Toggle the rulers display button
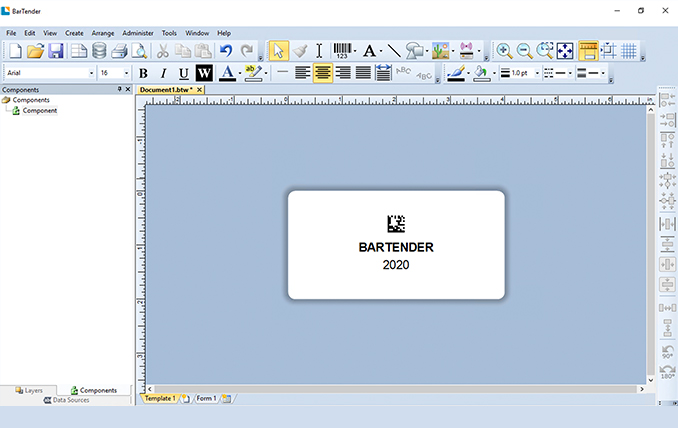This screenshot has width=678, height=428. click(588, 51)
